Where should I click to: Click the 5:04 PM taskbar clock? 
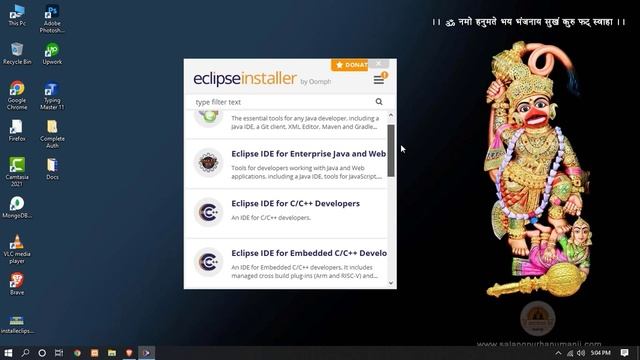click(x=600, y=353)
